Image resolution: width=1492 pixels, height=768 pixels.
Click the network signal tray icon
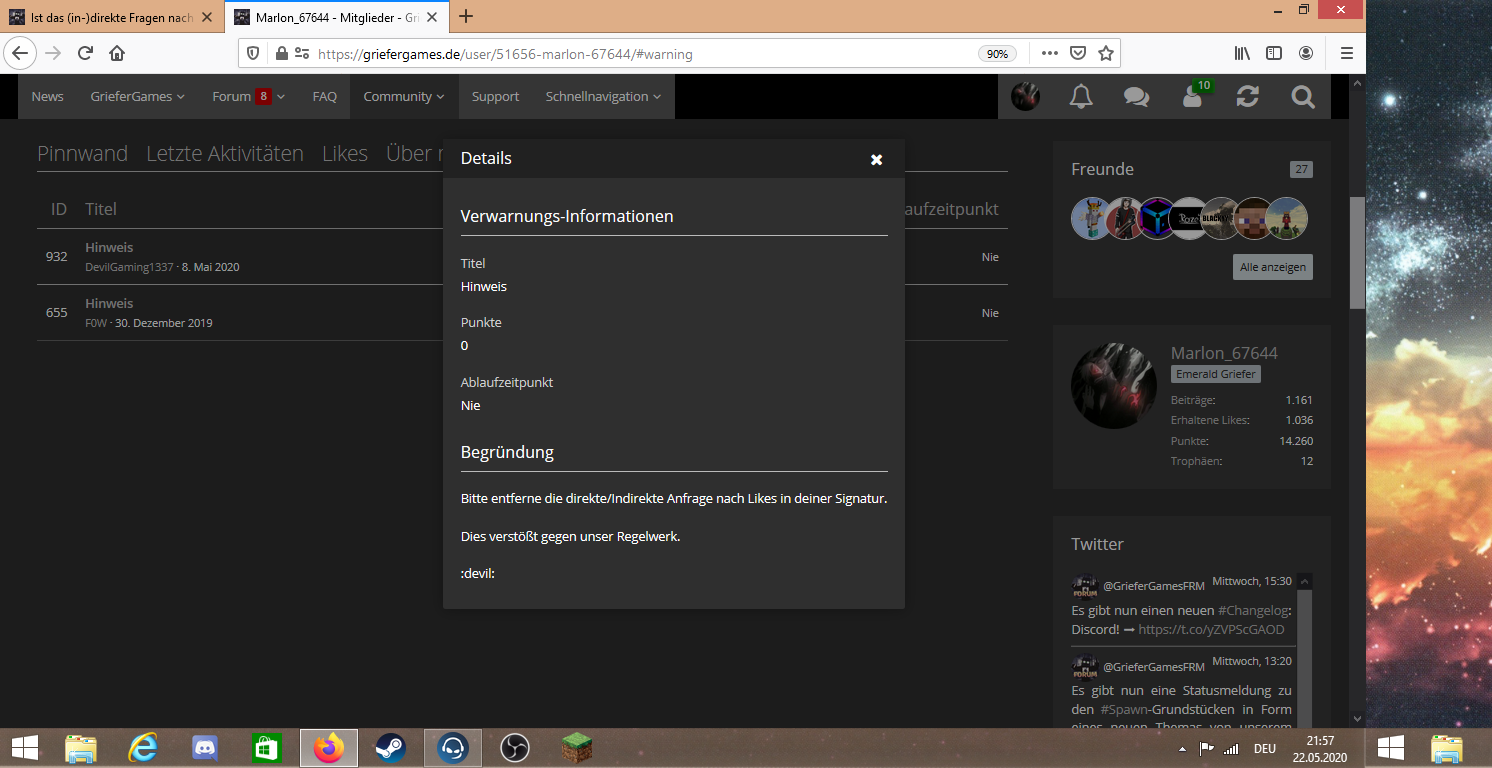point(1231,748)
